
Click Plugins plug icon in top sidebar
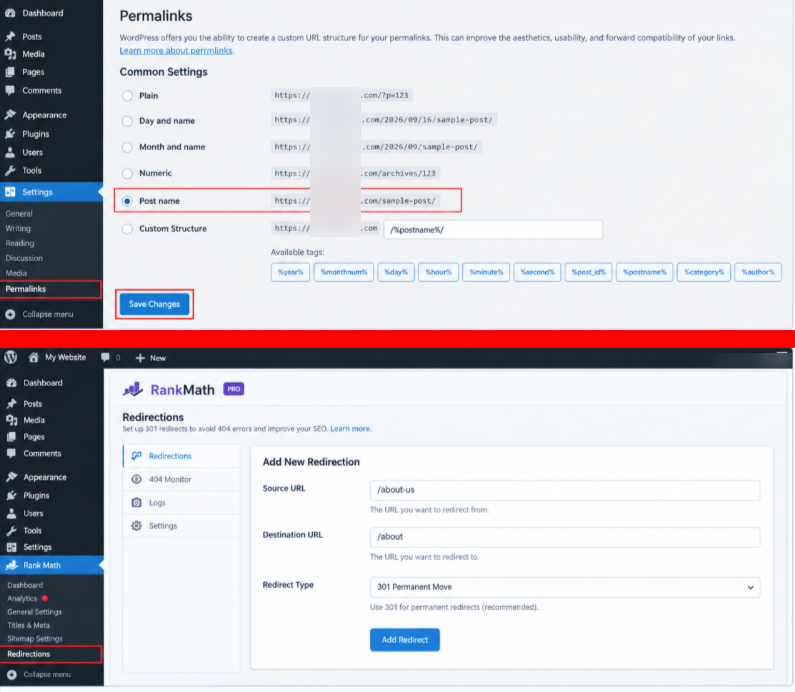pos(10,134)
